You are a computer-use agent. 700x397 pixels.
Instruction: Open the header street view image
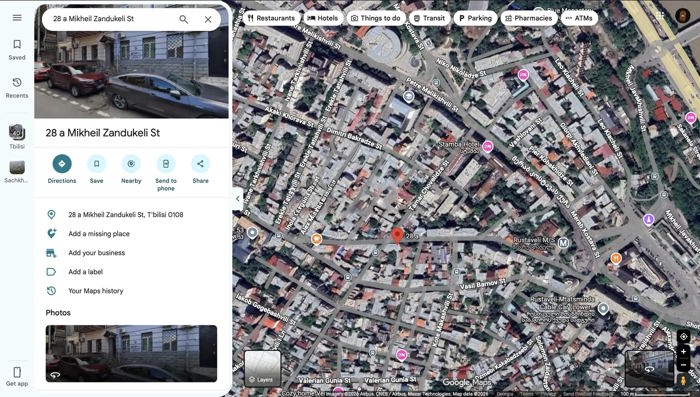(x=131, y=74)
